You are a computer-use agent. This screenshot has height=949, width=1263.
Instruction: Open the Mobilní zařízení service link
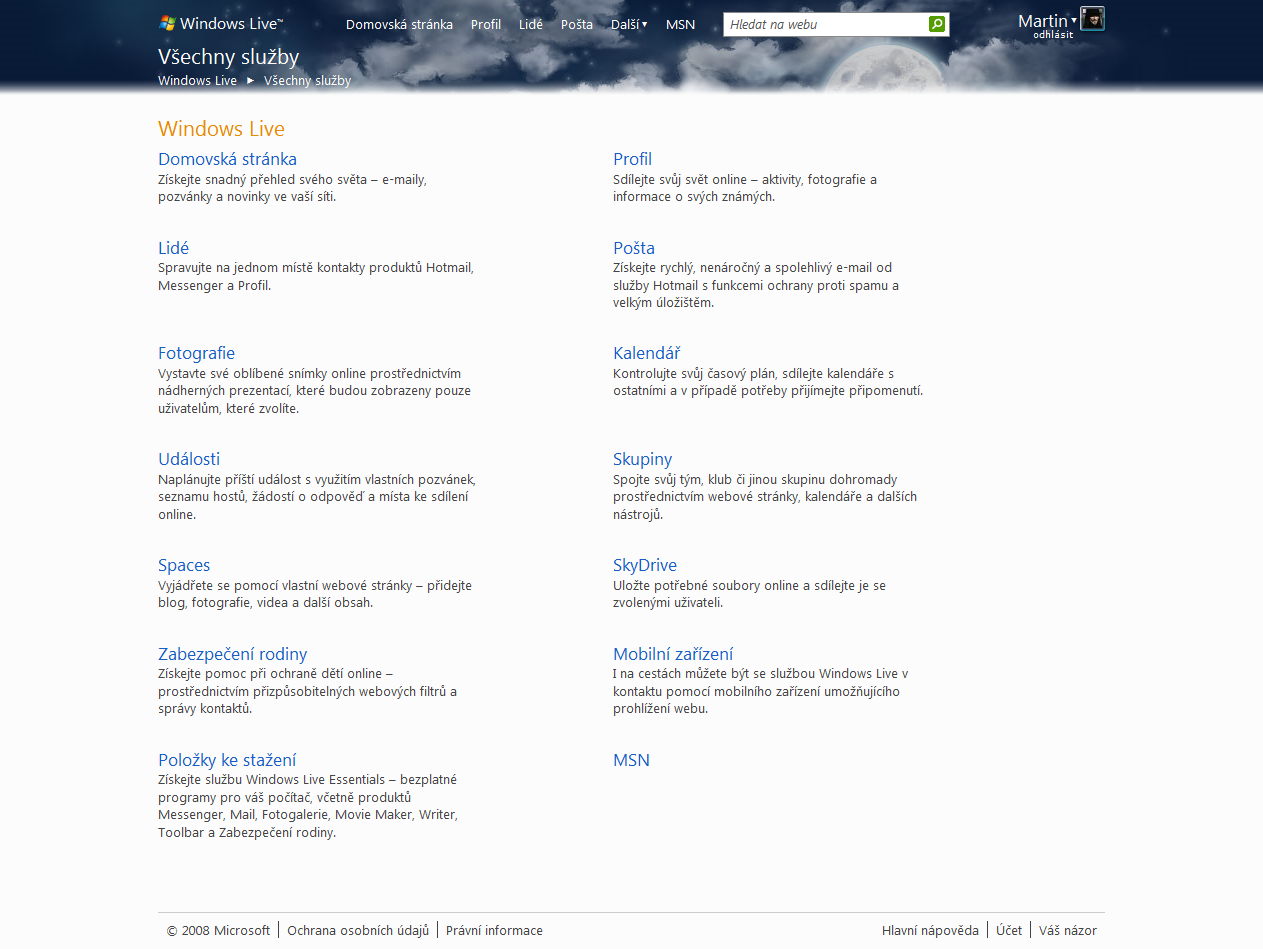point(673,654)
